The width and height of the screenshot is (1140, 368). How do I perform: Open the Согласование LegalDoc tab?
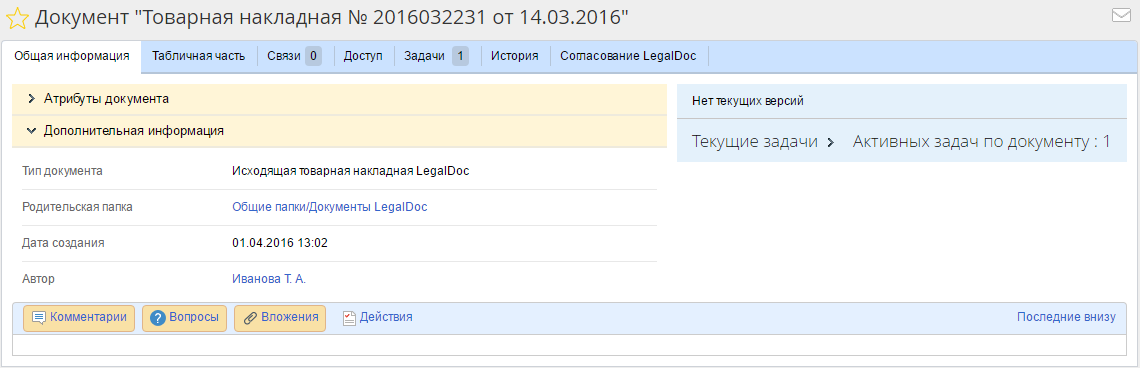pos(628,57)
